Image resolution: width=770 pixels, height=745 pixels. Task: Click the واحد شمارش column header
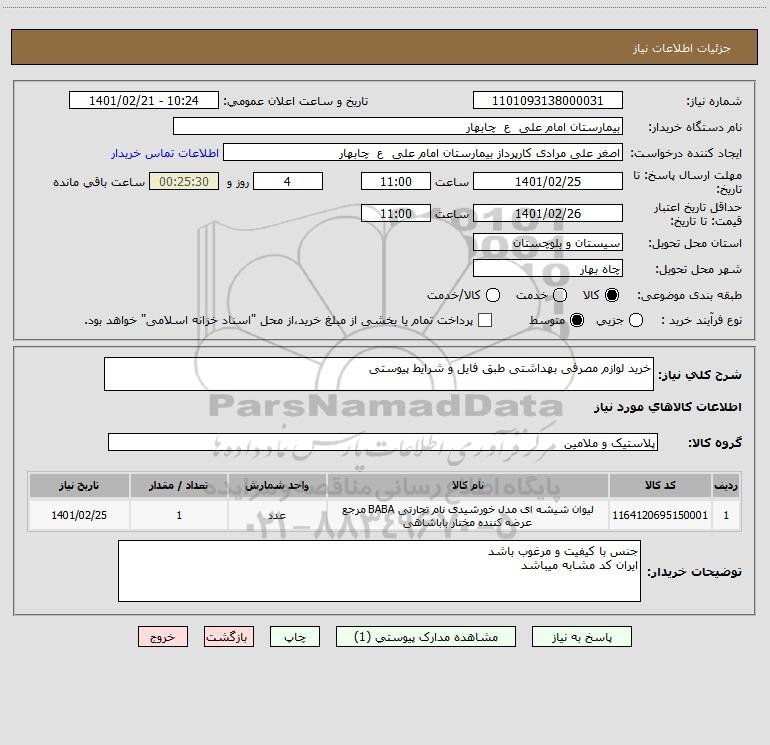coord(277,485)
